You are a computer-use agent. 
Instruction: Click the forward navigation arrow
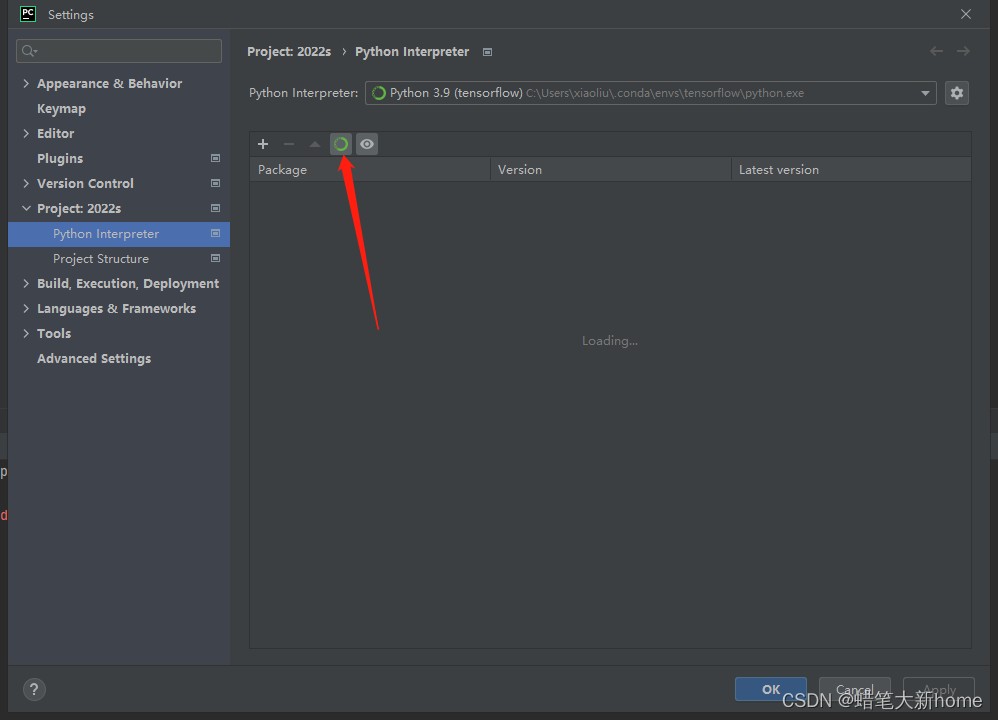click(963, 51)
